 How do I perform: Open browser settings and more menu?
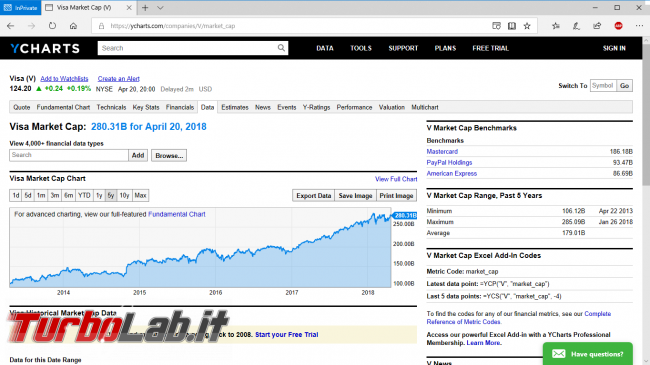click(x=639, y=26)
